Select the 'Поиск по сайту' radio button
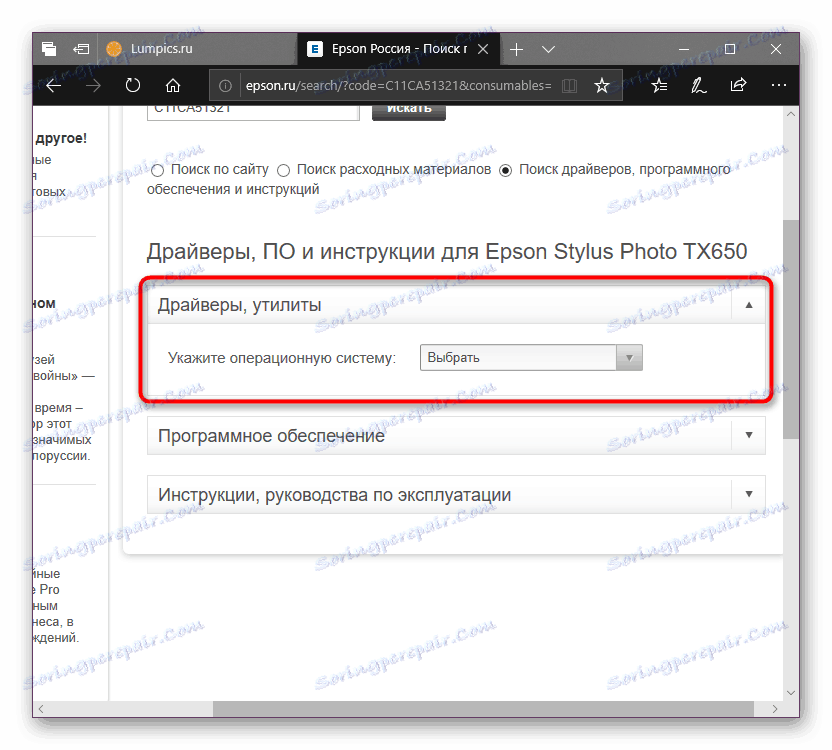Screen dimensions: 832x750 157,170
